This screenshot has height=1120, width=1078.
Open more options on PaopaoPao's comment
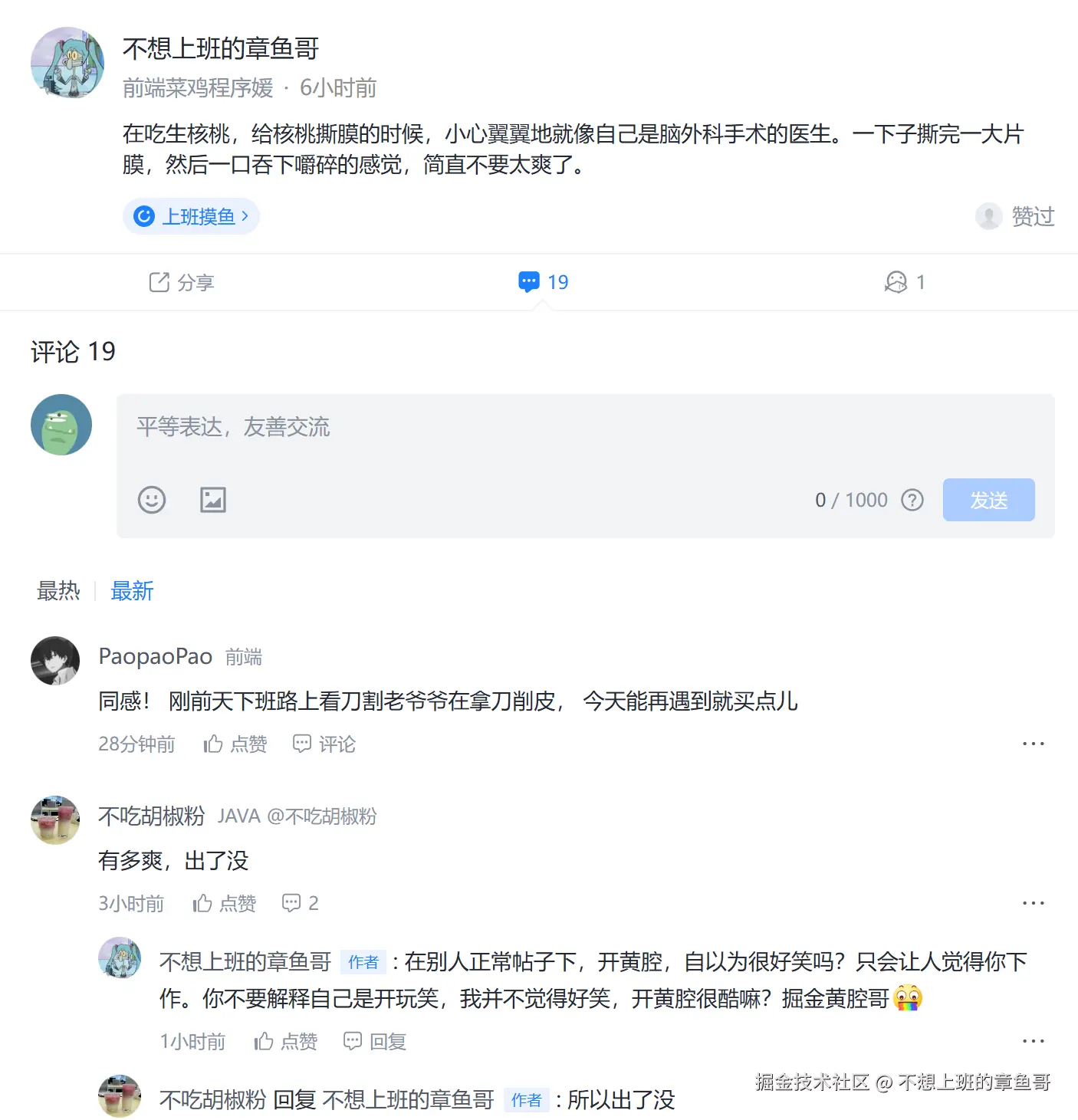tap(1033, 744)
